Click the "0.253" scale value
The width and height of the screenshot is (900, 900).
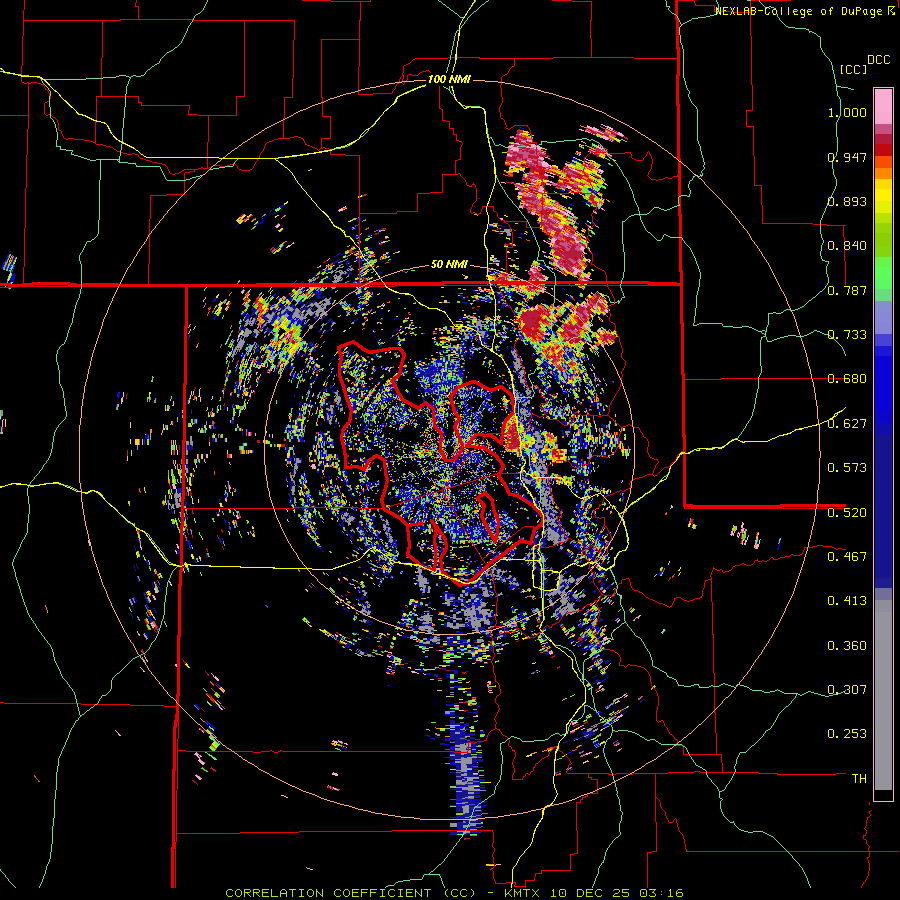[847, 734]
